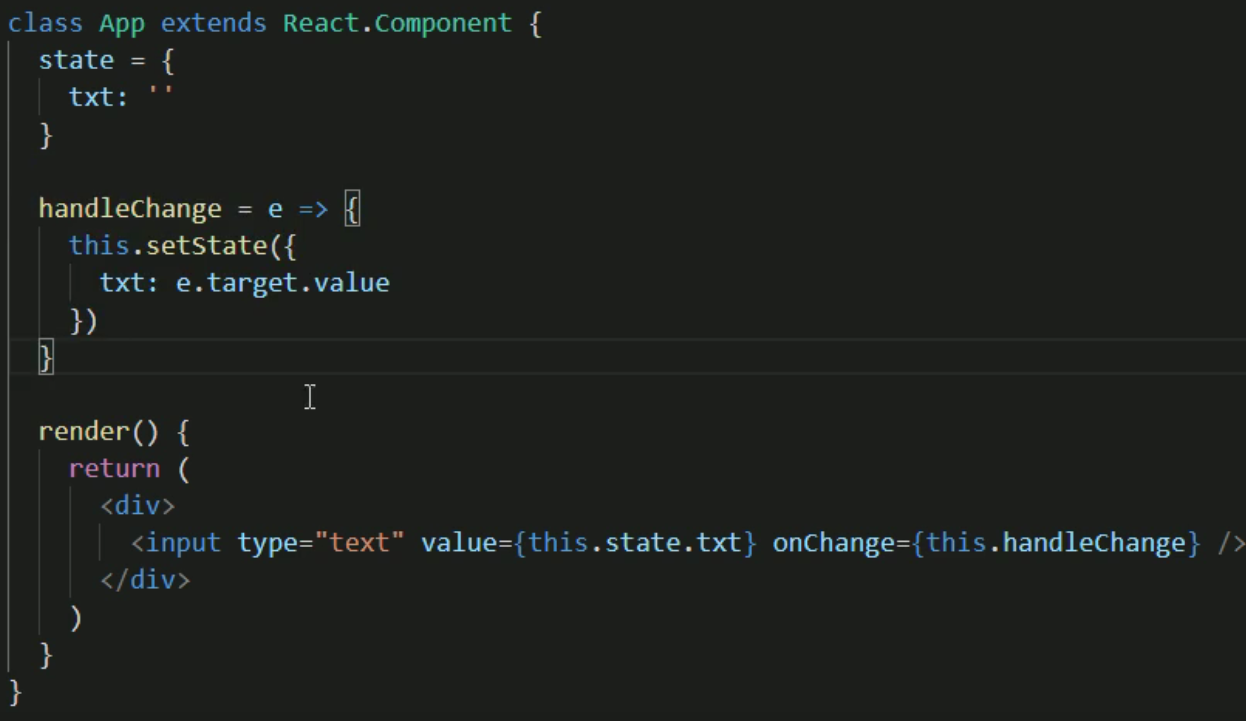Click "handleChange" in the arrow function definition
Viewport: 1246px width, 721px height.
[130, 209]
